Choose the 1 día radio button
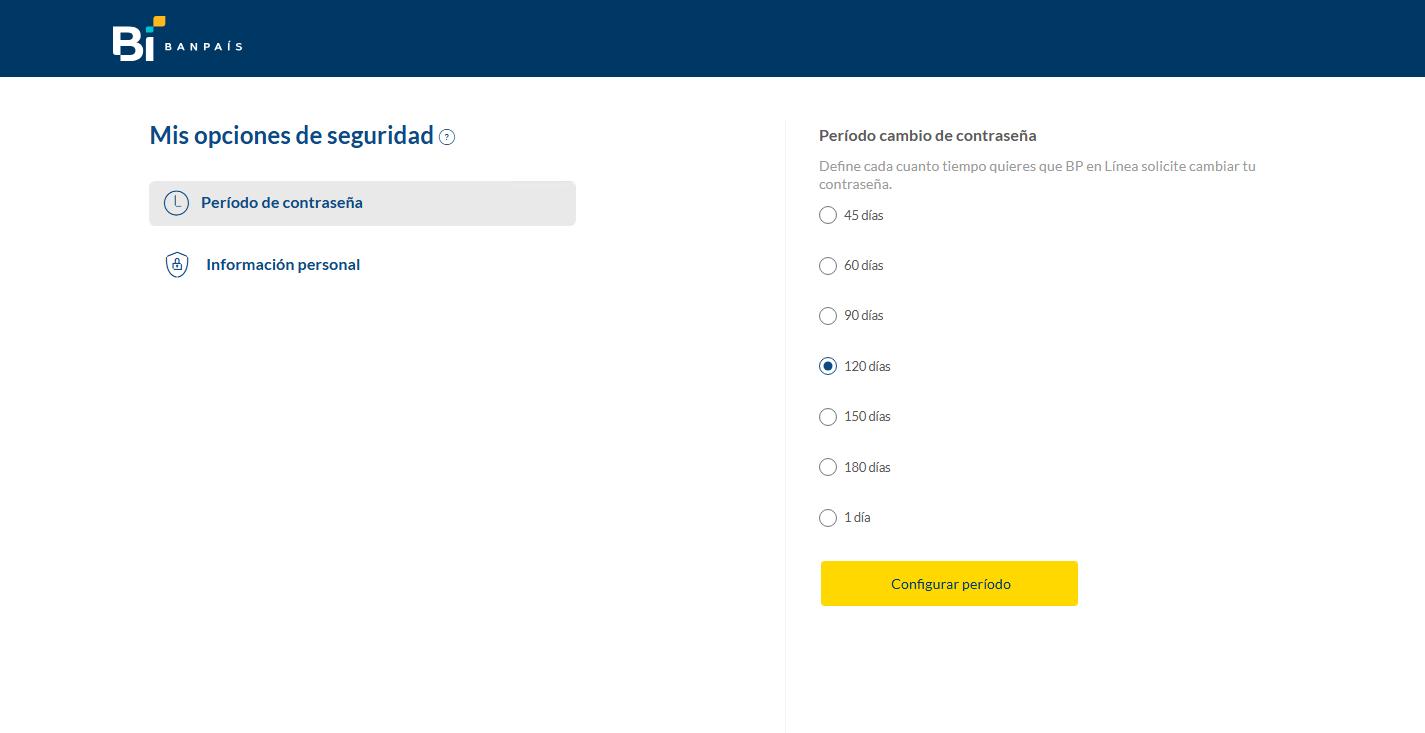 828,518
